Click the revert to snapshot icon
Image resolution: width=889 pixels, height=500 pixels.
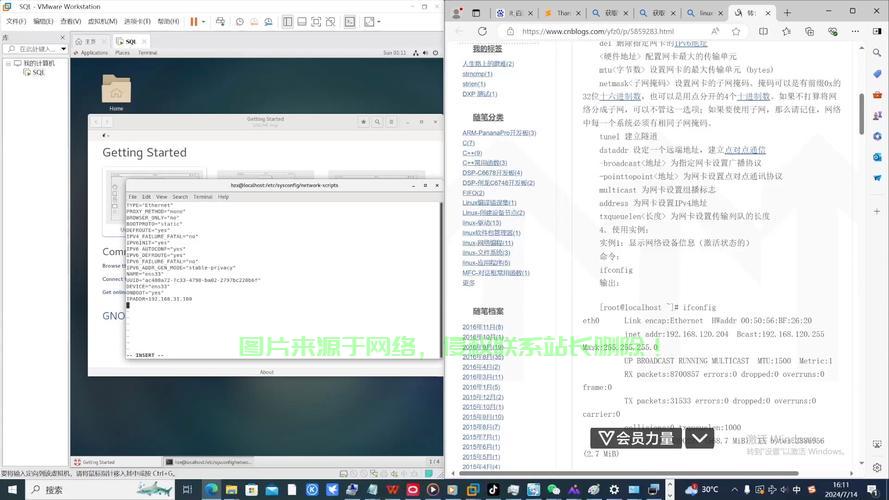point(254,22)
